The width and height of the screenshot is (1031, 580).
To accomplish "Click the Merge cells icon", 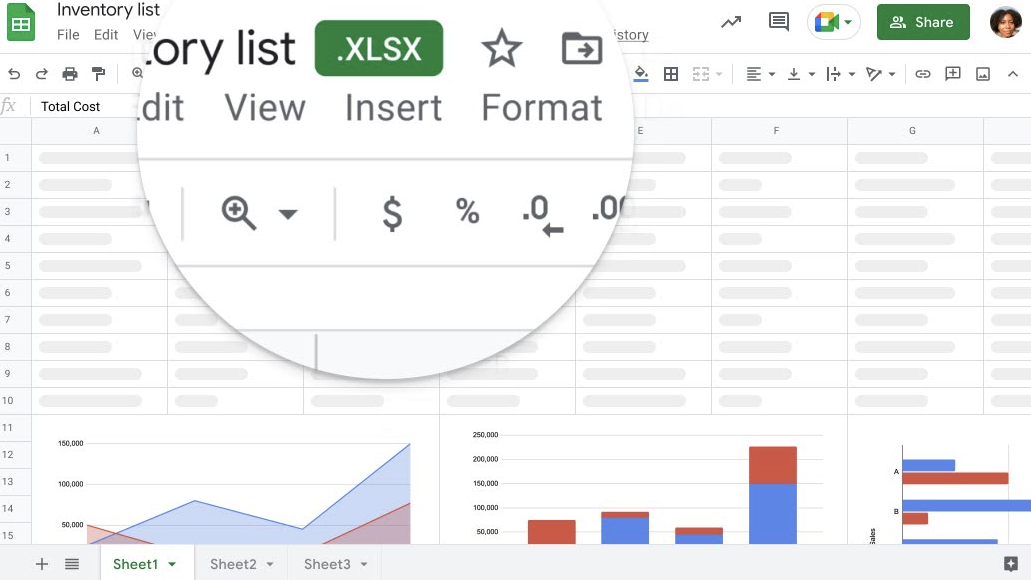I will point(701,74).
